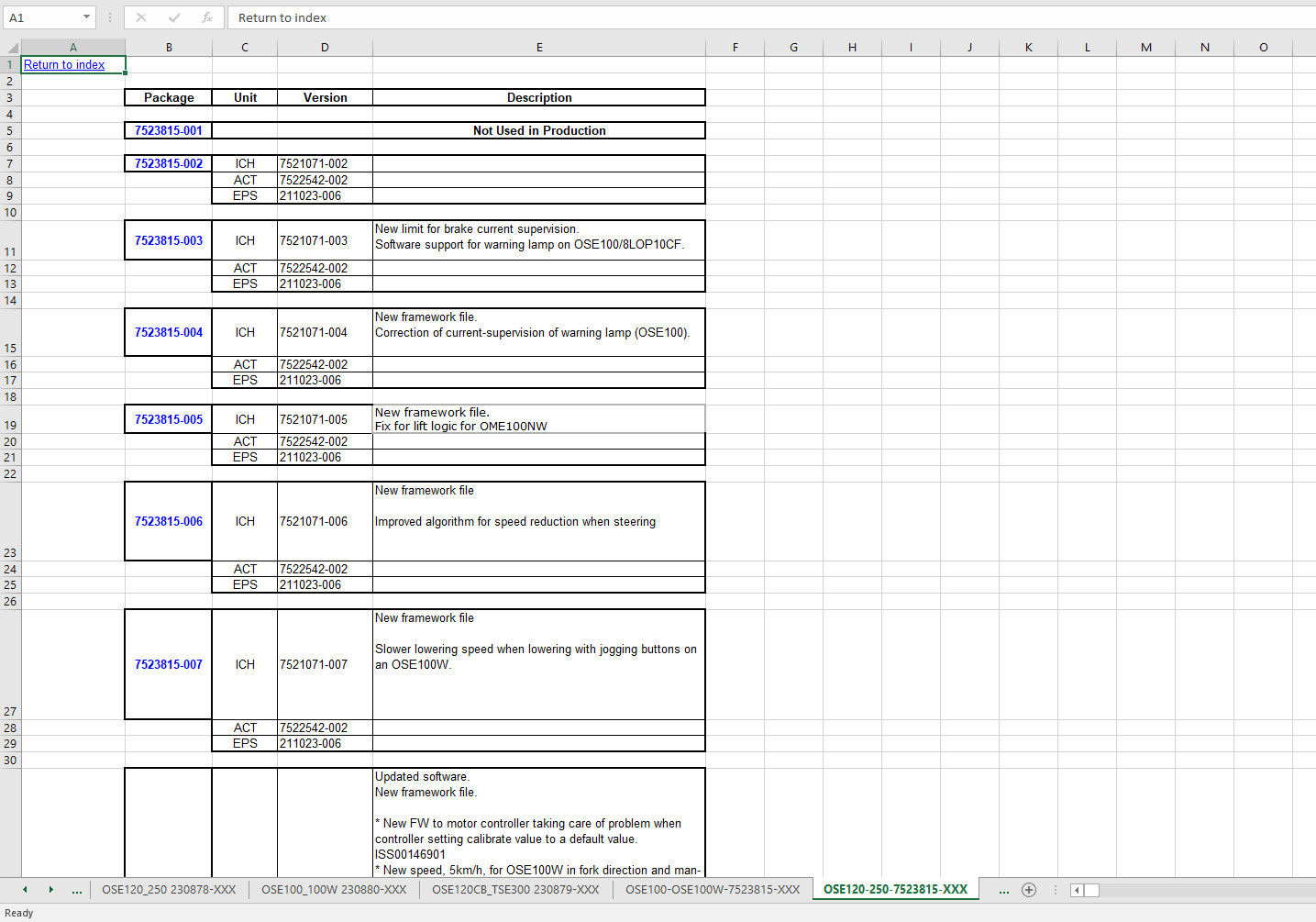
Task: Open package link 7523815-003
Action: (x=169, y=240)
